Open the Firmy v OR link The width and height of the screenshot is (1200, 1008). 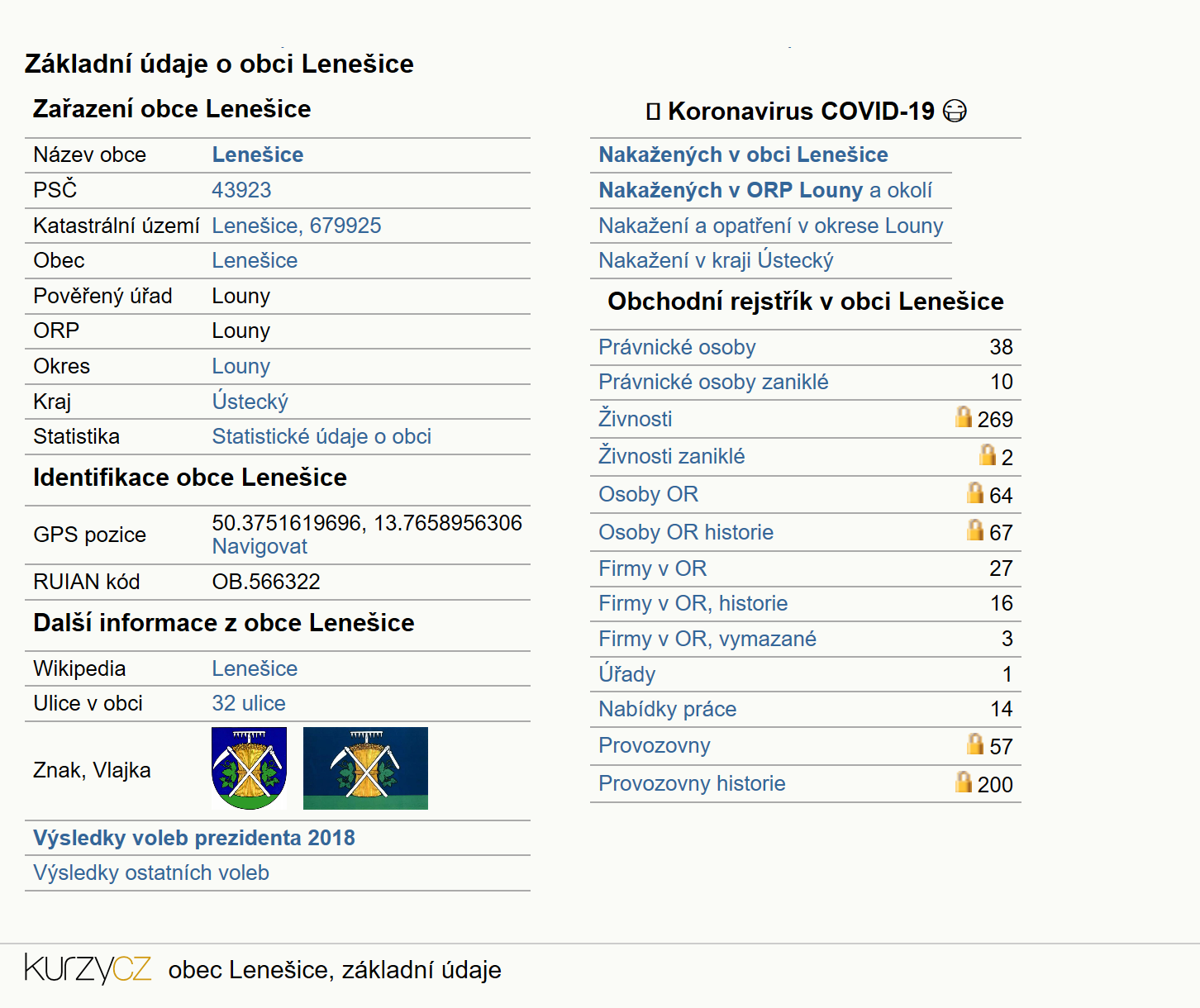click(x=653, y=568)
